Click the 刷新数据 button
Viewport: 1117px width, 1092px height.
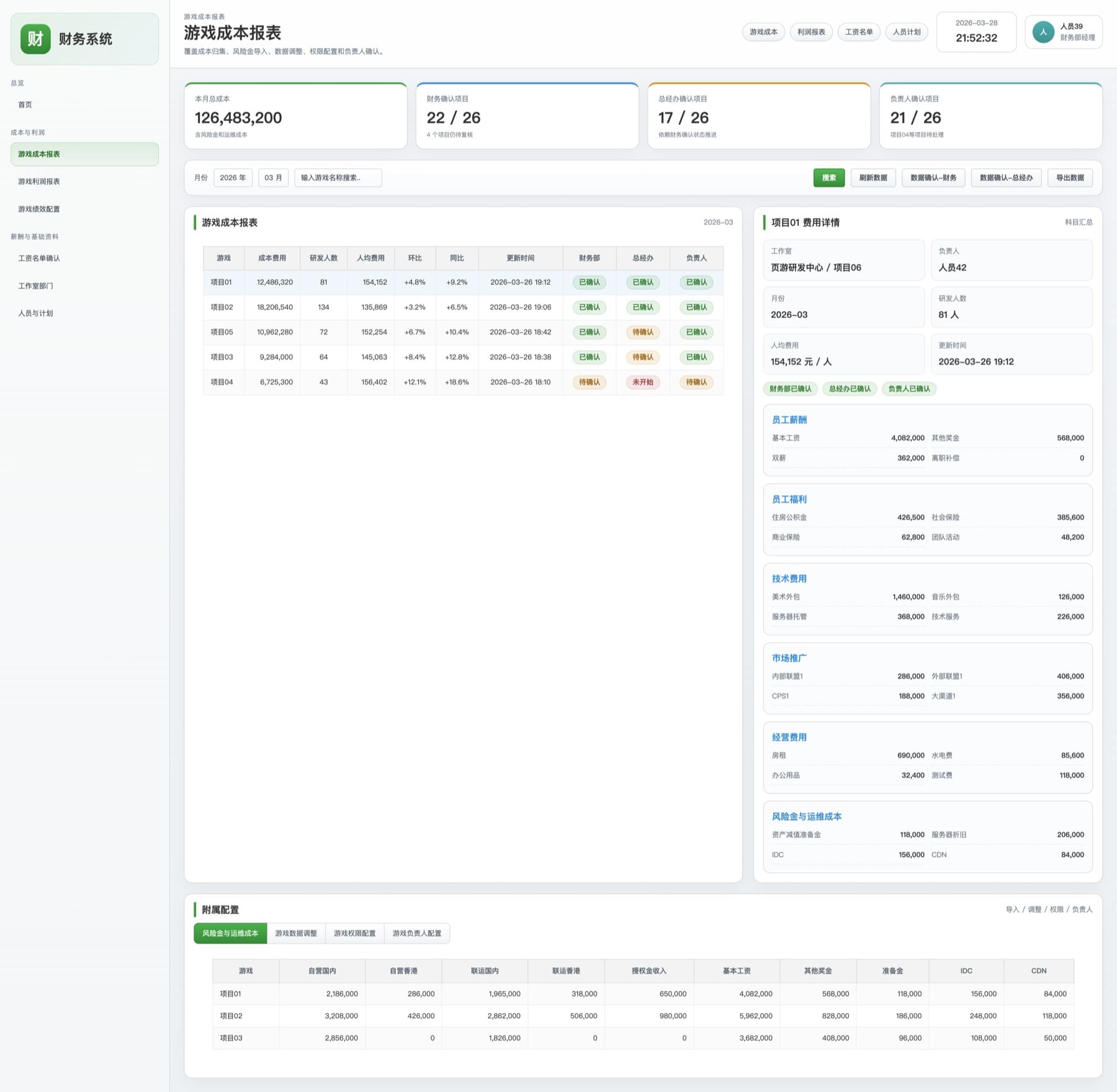[873, 178]
